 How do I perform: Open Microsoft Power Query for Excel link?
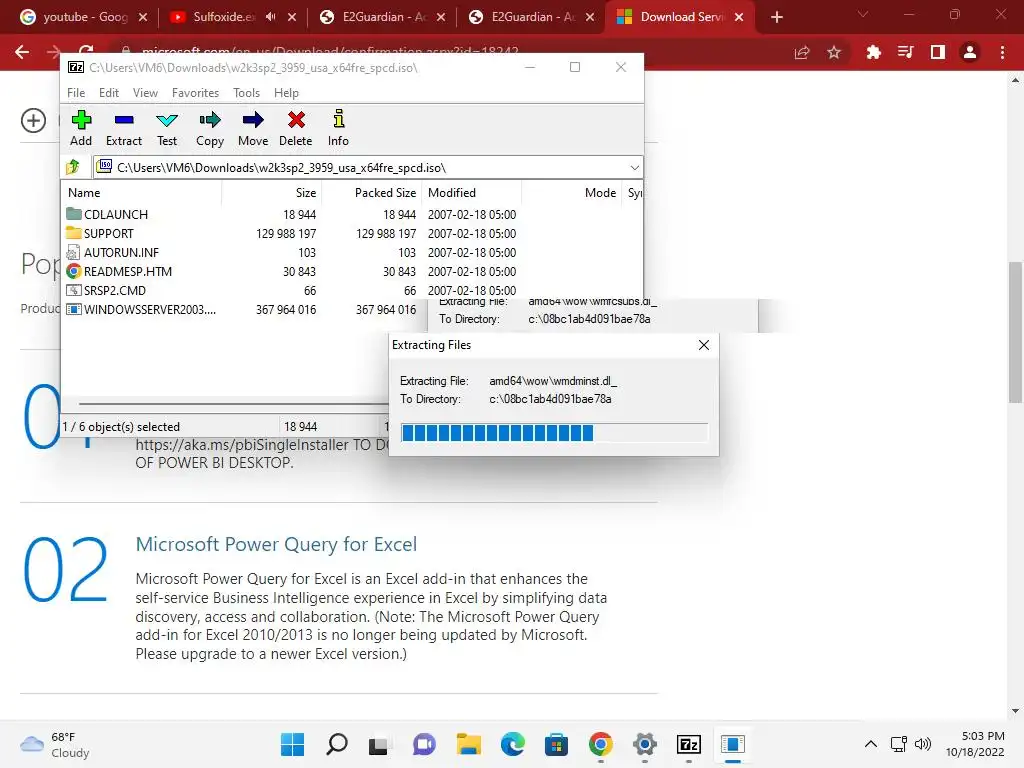tap(276, 544)
